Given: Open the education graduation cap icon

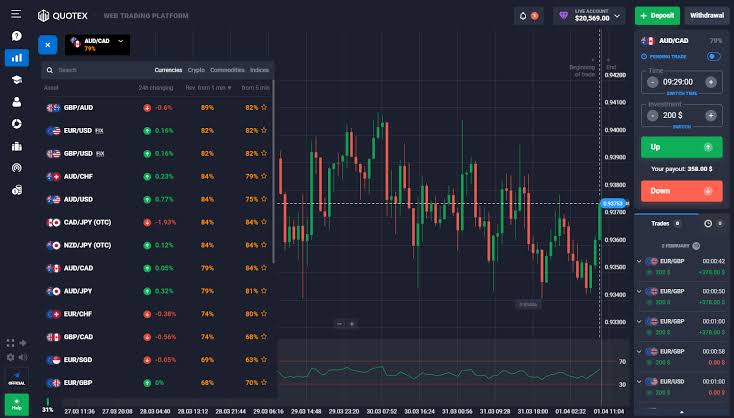Looking at the screenshot, I should 17,80.
